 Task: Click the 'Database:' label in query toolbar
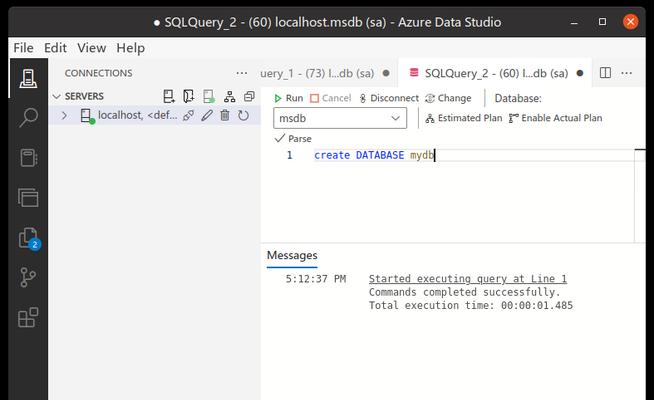point(518,98)
